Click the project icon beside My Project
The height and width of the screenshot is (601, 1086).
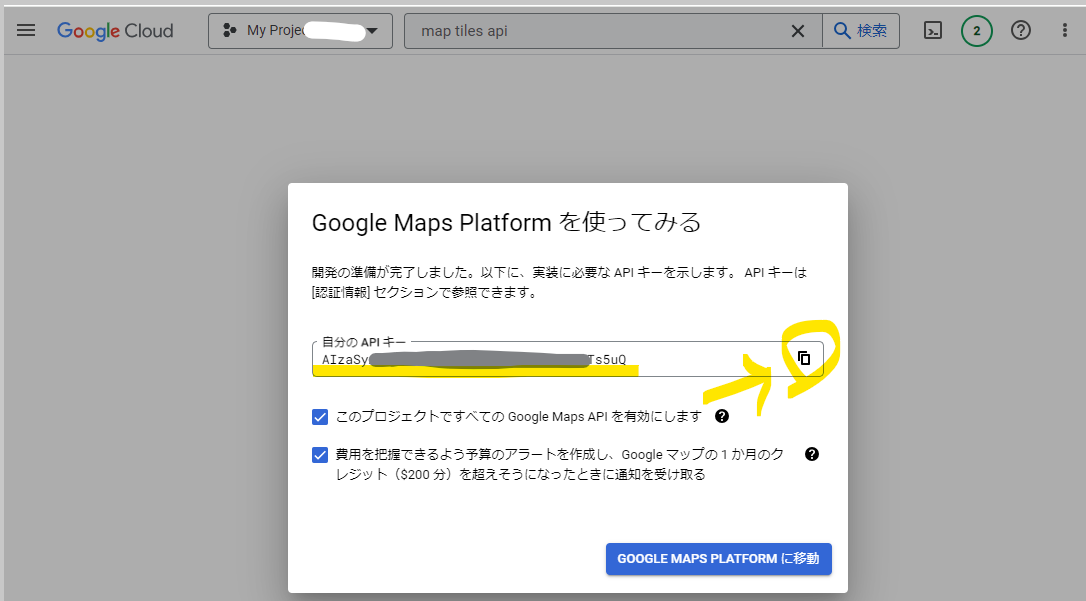click(x=229, y=30)
